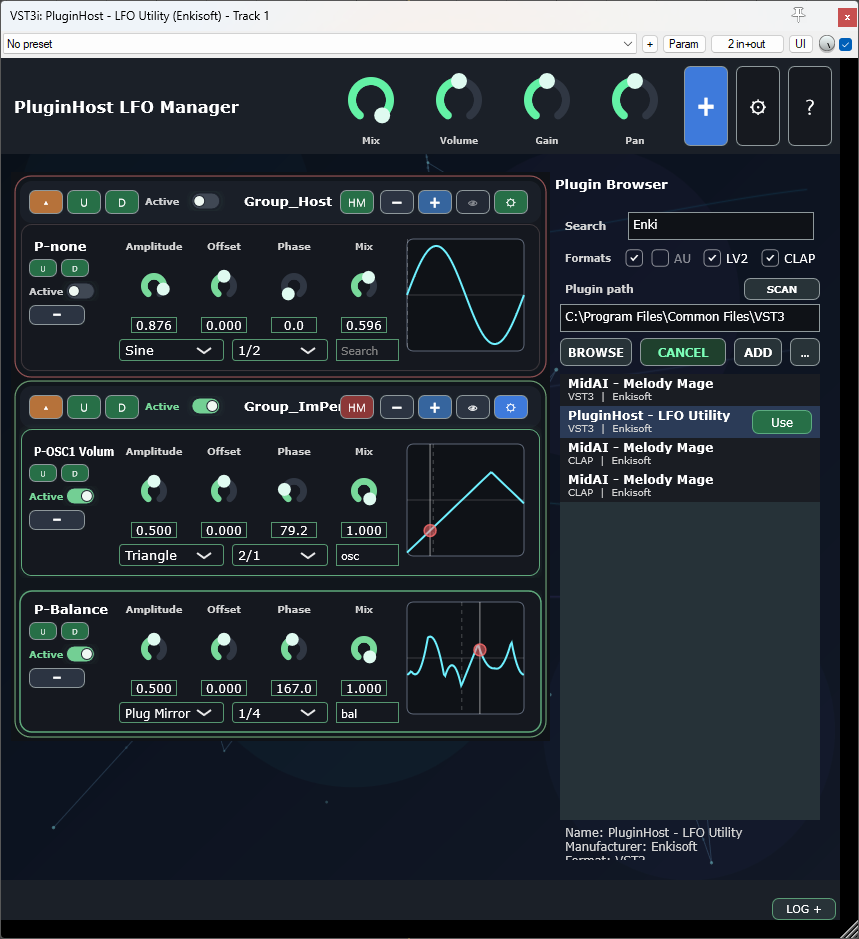Toggle P-none Active switch
The width and height of the screenshot is (859, 939).
[x=80, y=291]
